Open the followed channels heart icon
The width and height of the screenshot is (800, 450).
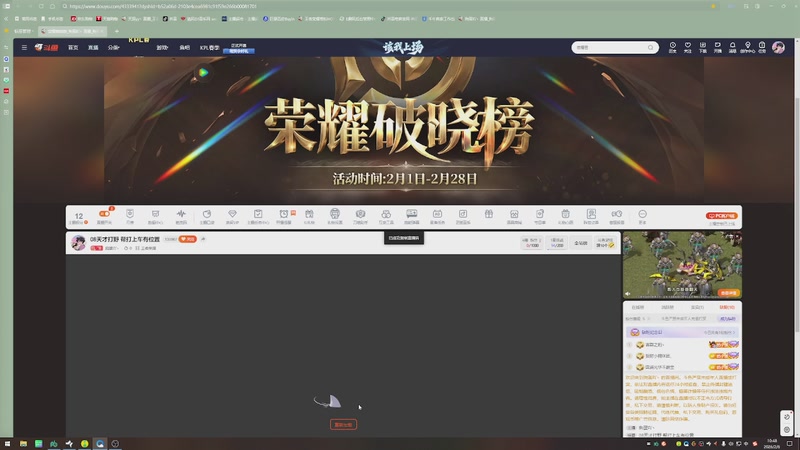pyautogui.click(x=688, y=47)
